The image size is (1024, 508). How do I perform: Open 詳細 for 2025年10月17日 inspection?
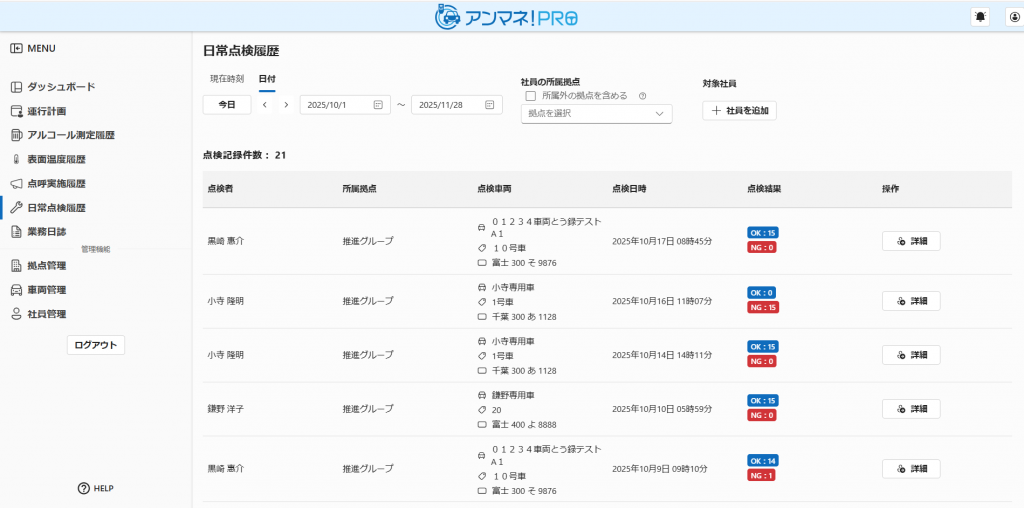click(910, 241)
